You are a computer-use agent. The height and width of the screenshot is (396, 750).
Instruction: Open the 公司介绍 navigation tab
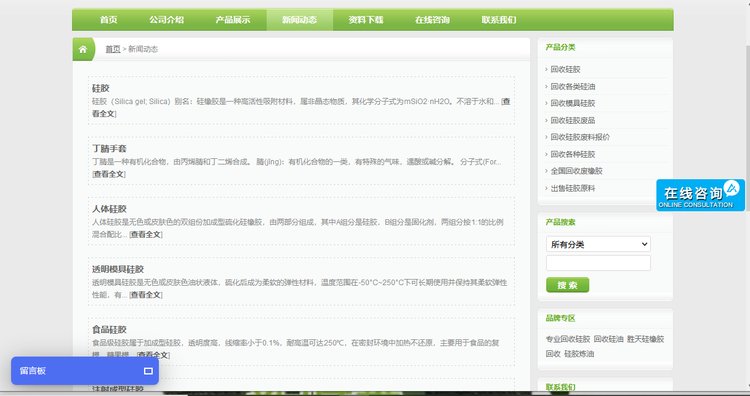(166, 20)
